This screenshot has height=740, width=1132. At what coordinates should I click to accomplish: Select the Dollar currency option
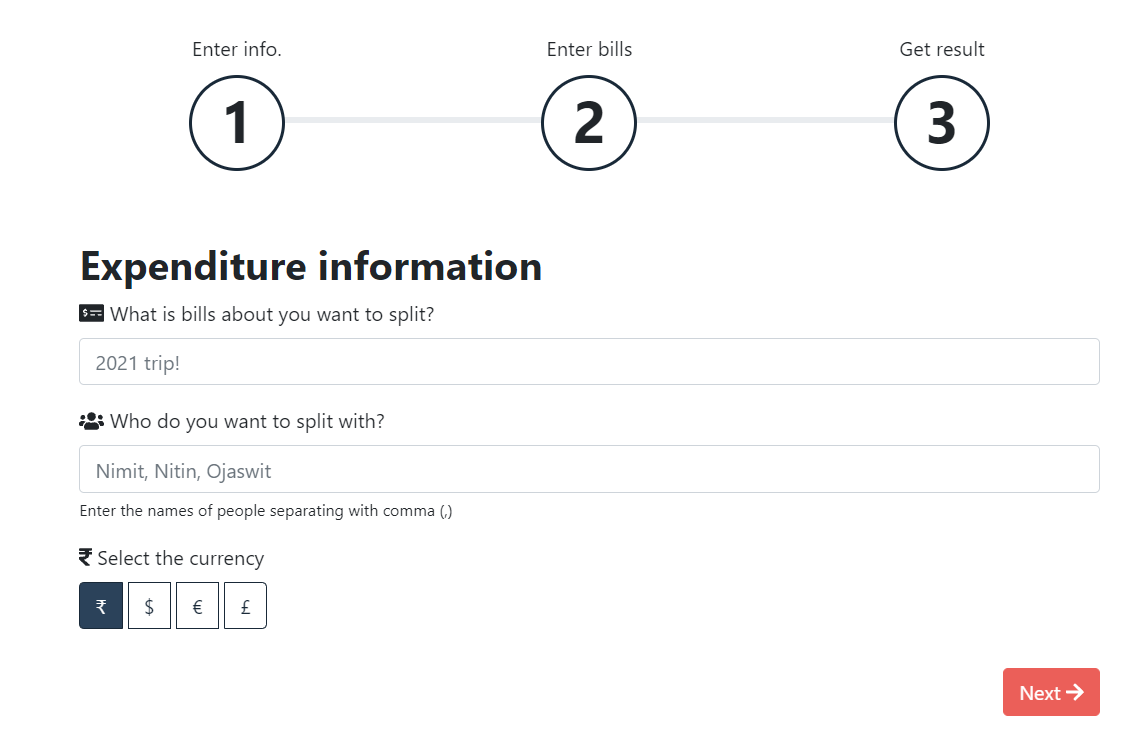click(149, 605)
